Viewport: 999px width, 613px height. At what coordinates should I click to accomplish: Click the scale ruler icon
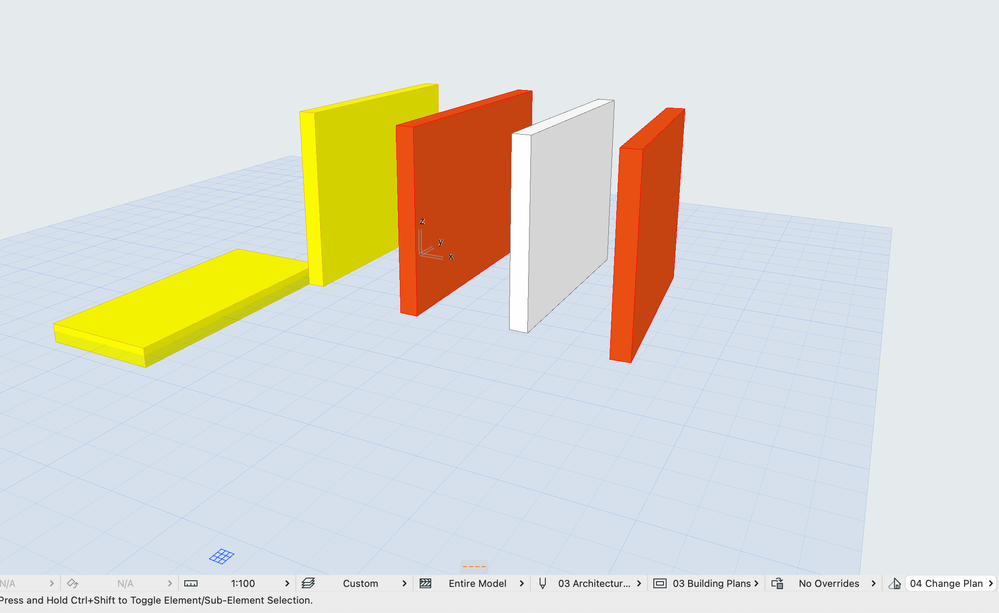[190, 583]
